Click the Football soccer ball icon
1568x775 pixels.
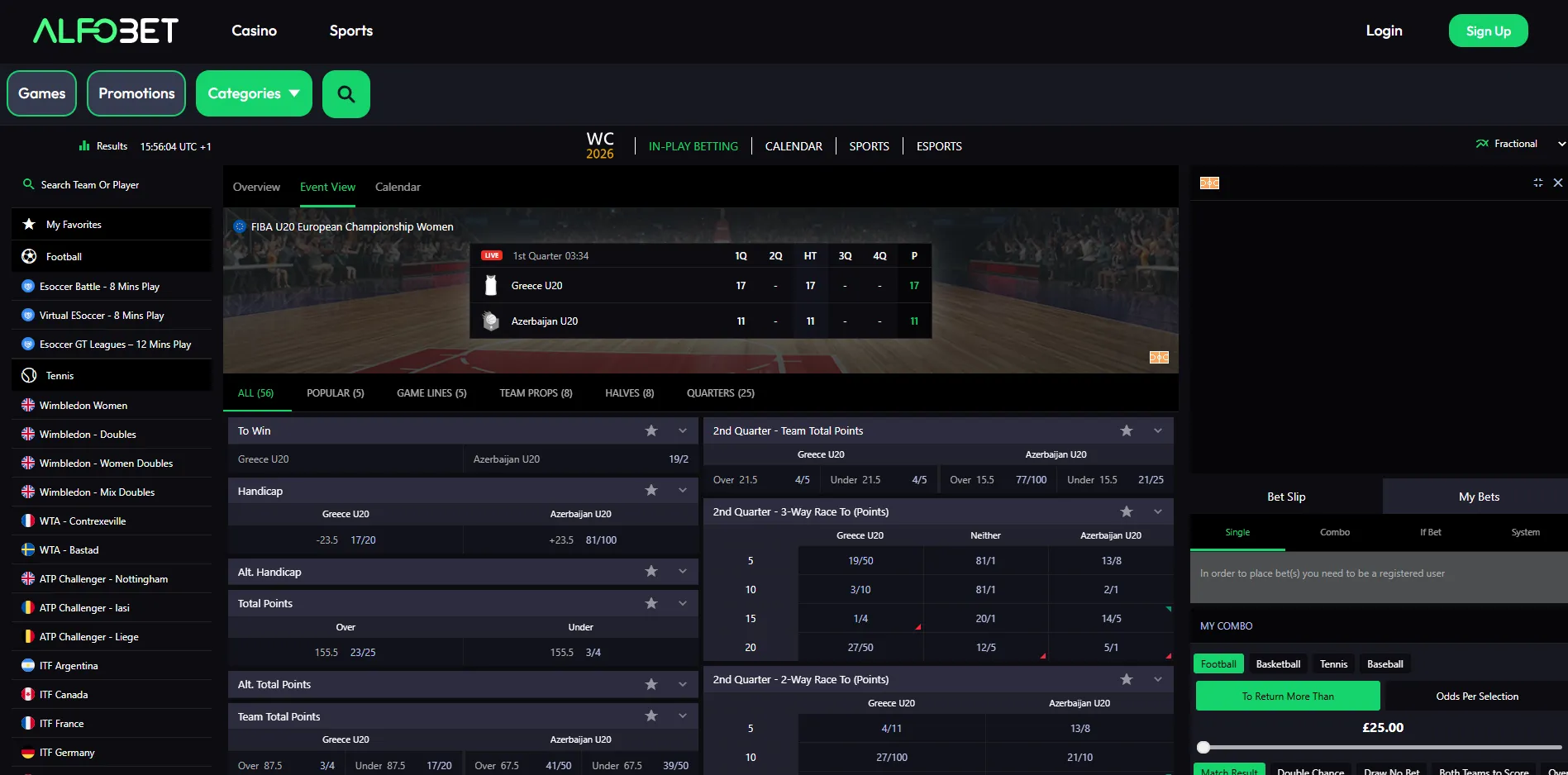[x=29, y=256]
